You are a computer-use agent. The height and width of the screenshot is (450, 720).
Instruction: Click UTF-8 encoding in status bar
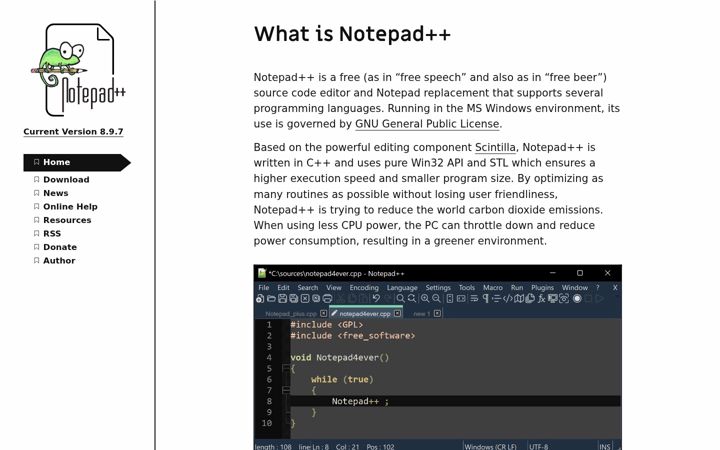point(539,446)
